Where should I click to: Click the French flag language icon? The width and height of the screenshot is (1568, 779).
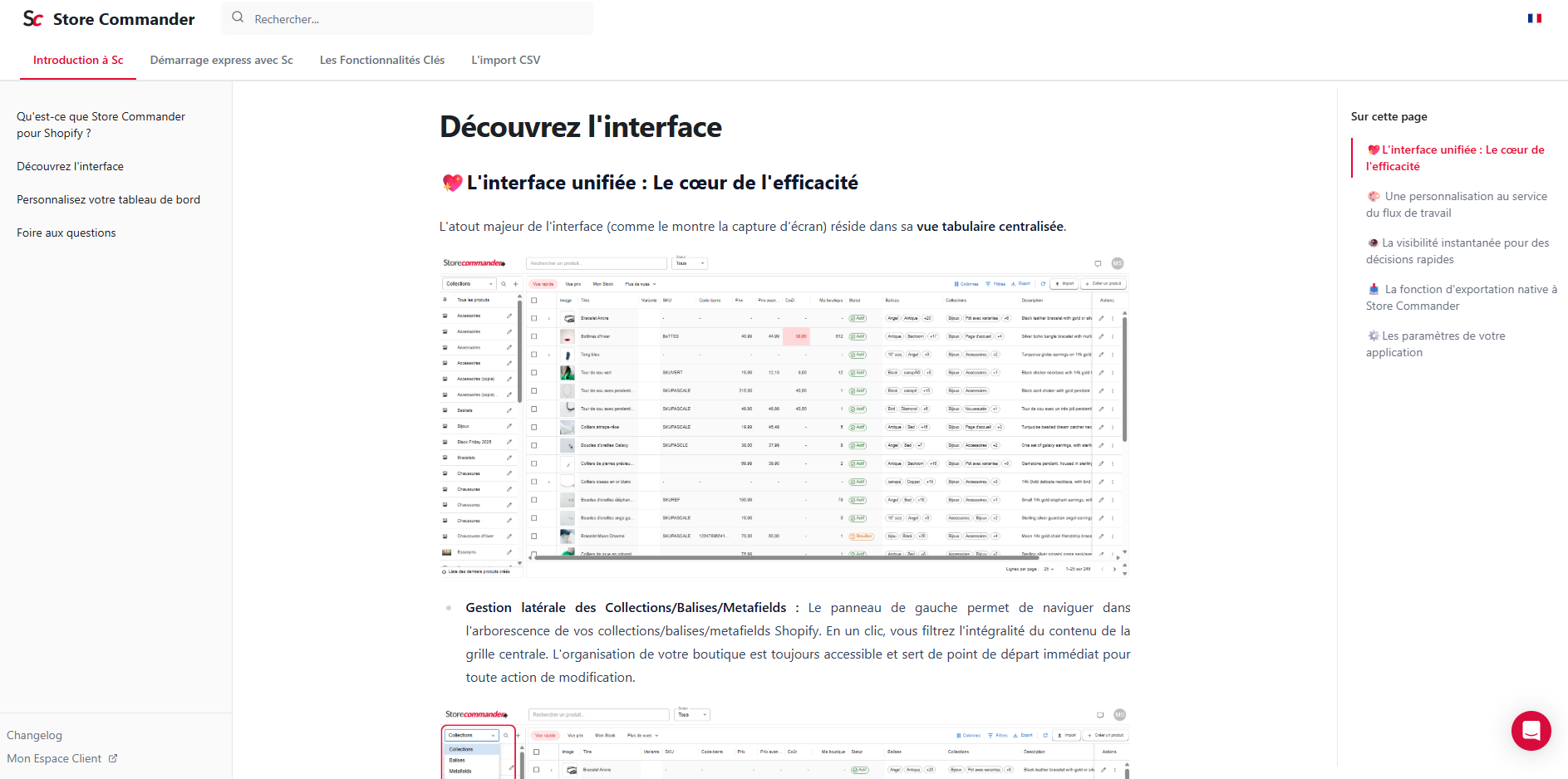pyautogui.click(x=1534, y=18)
